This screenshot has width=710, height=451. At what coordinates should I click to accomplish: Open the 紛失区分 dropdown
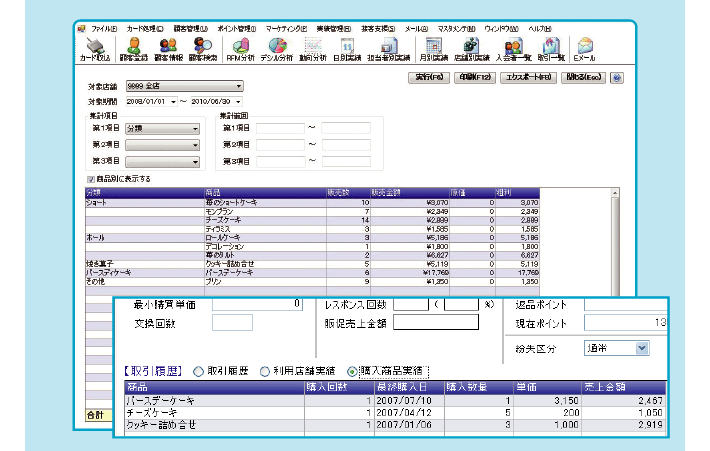tap(617, 348)
